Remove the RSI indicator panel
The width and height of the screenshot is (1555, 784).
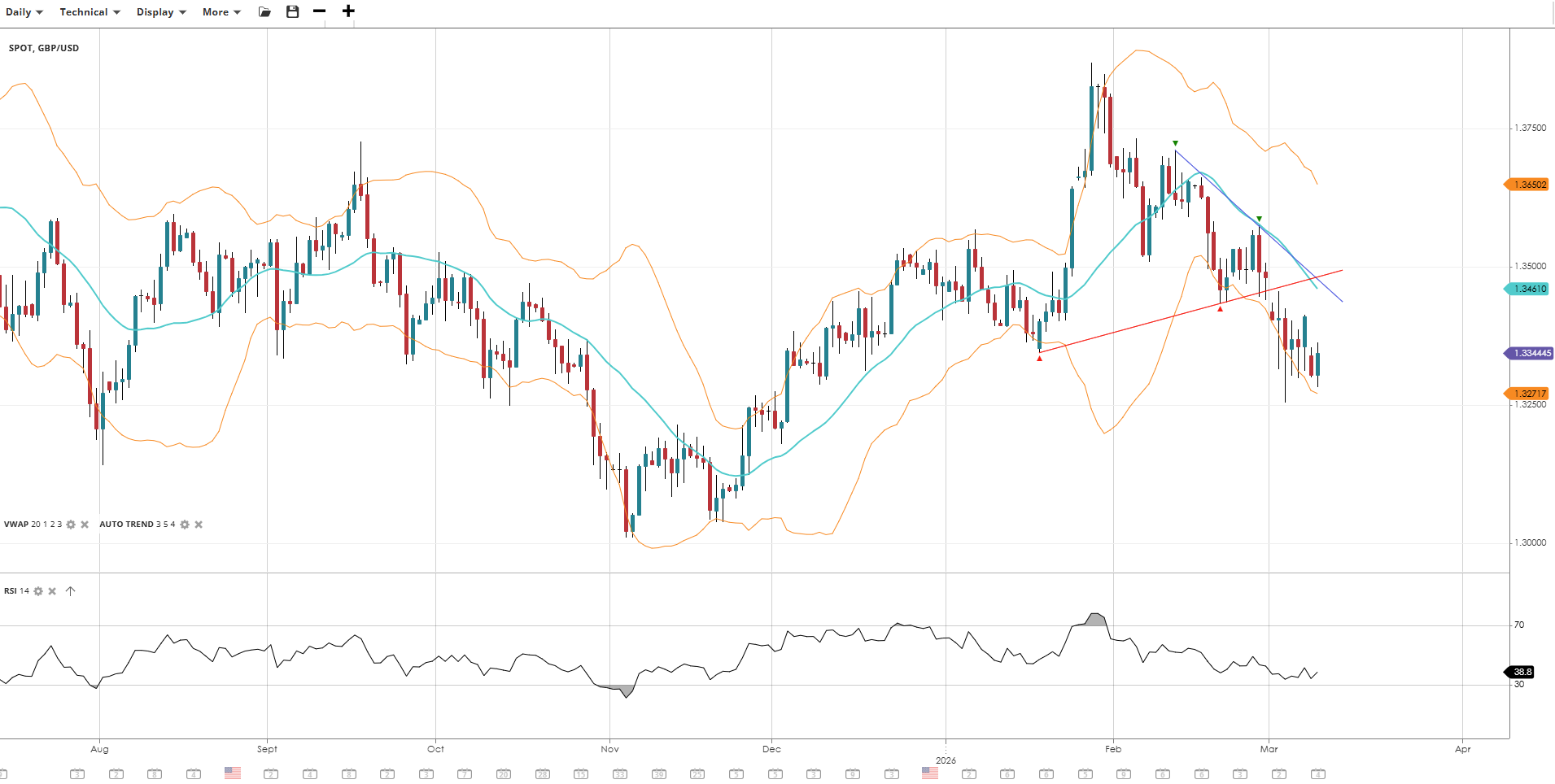(52, 591)
